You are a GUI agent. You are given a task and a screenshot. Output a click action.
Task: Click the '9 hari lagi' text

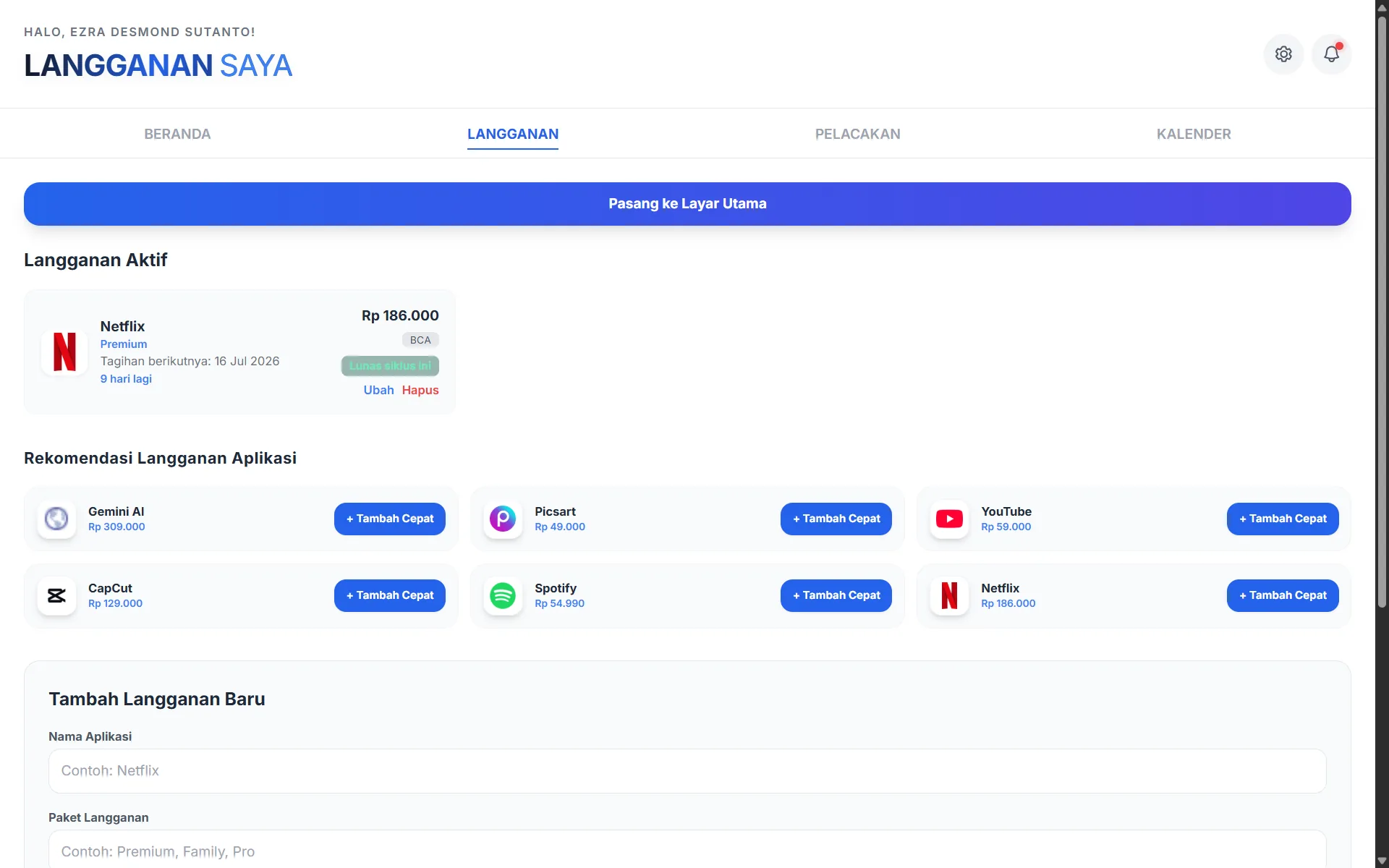point(126,379)
